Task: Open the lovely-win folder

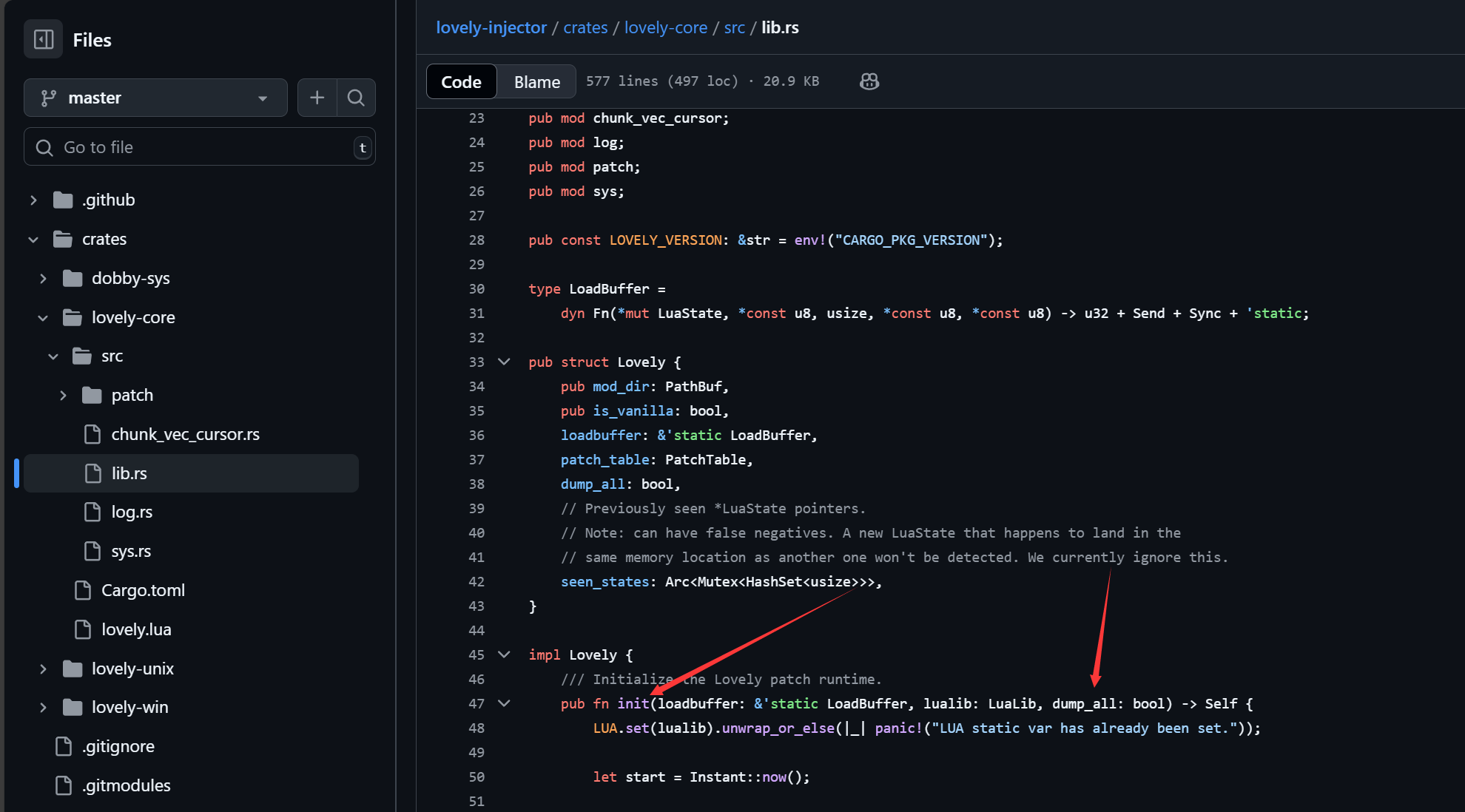Action: pyautogui.click(x=129, y=708)
